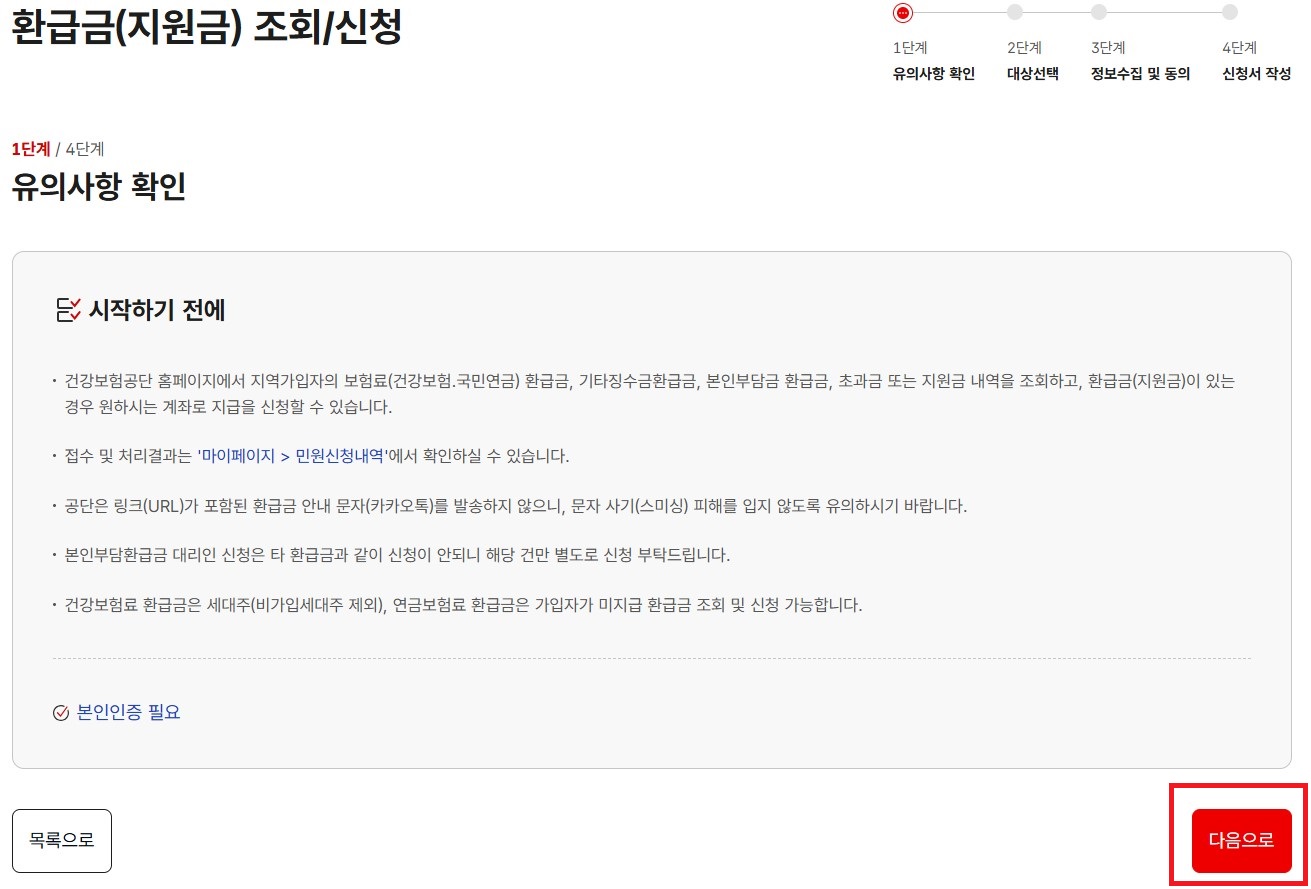1311x889 pixels.
Task: Select the 3단계 step circle
Action: (x=1099, y=12)
